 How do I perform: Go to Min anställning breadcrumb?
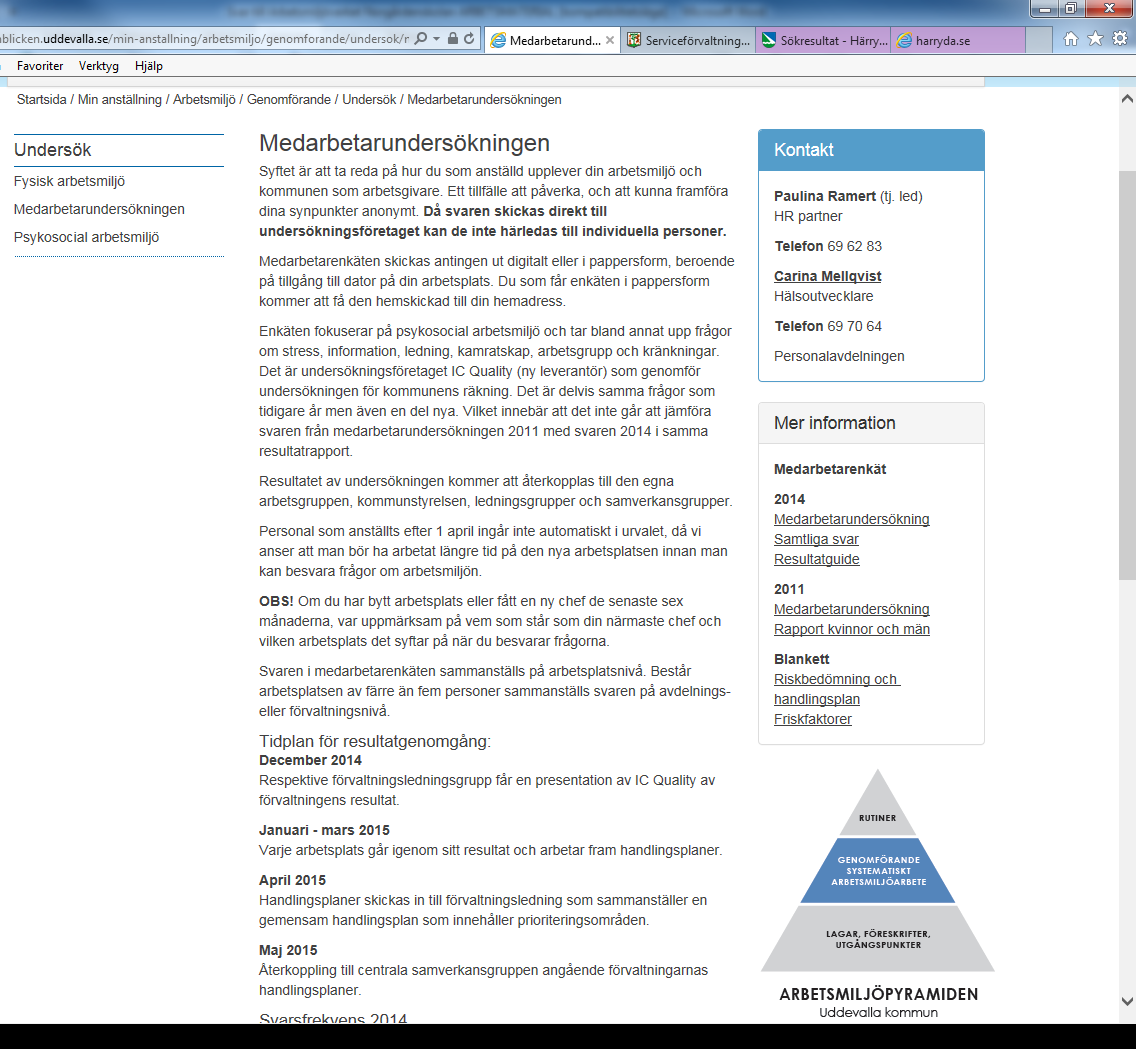[120, 99]
